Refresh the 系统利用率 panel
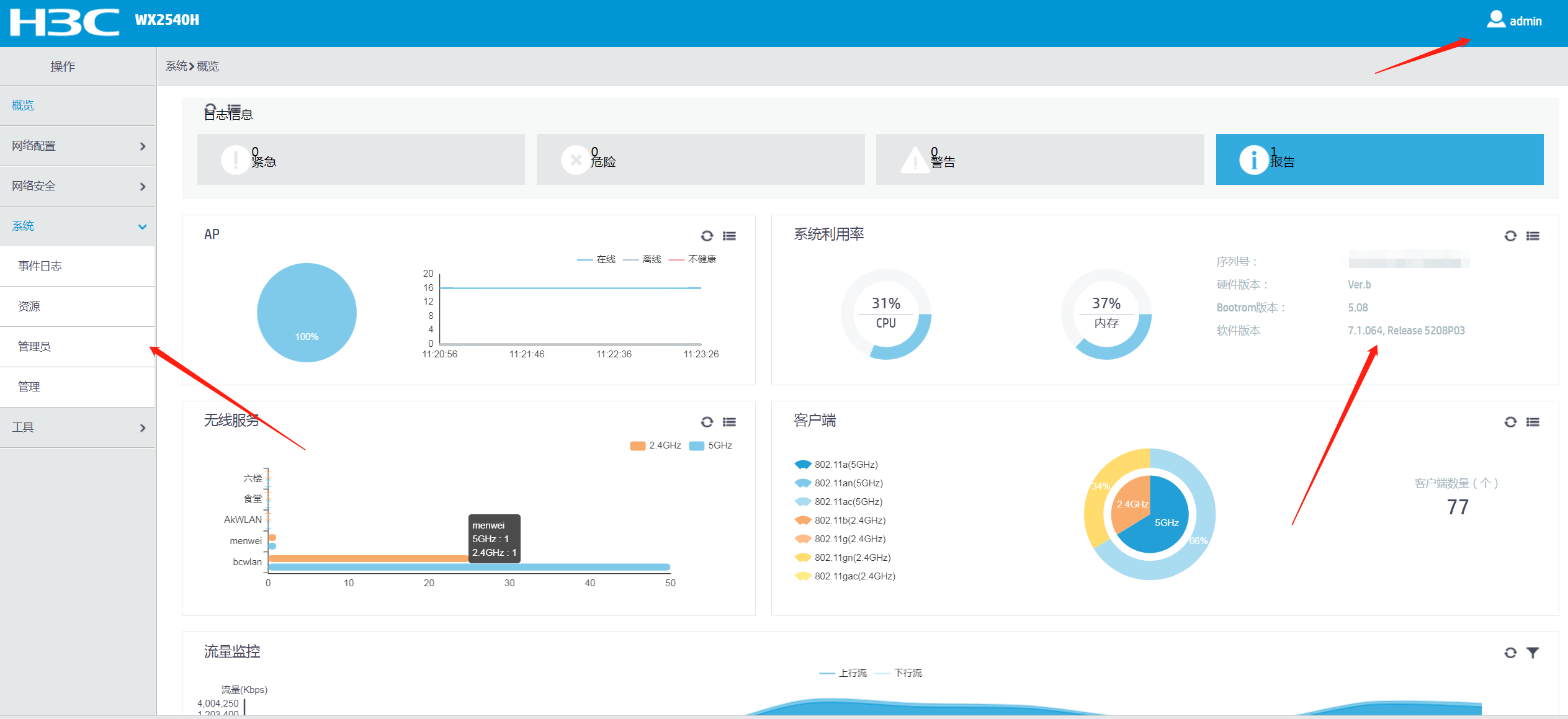This screenshot has width=1568, height=719. click(x=1510, y=236)
